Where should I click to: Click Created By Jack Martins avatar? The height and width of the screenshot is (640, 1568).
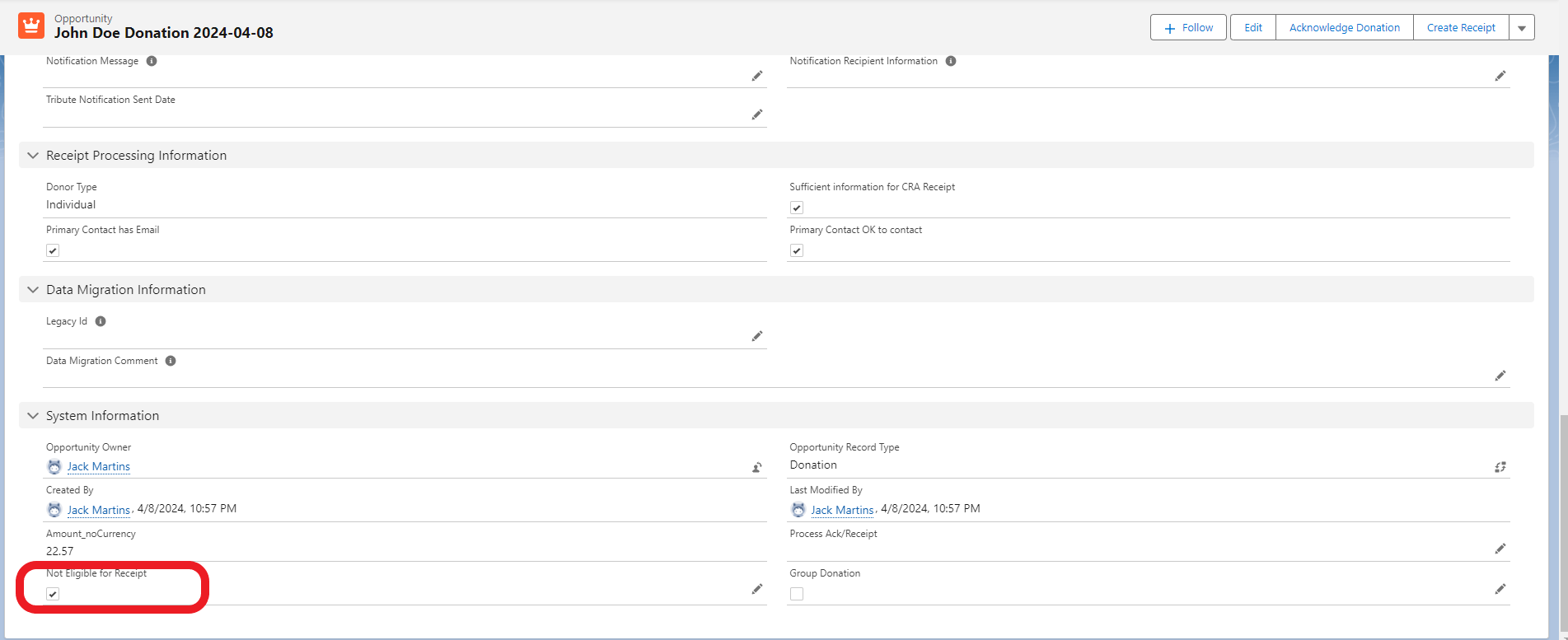tap(54, 510)
